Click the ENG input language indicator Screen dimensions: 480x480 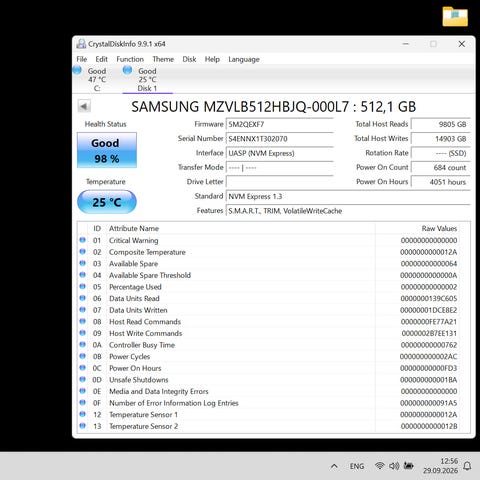point(357,466)
